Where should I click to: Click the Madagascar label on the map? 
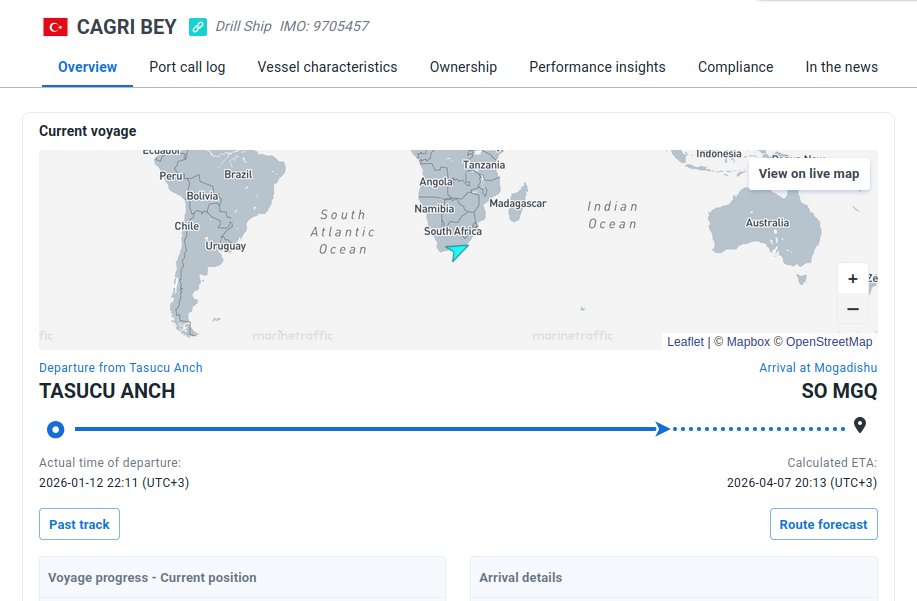click(518, 203)
